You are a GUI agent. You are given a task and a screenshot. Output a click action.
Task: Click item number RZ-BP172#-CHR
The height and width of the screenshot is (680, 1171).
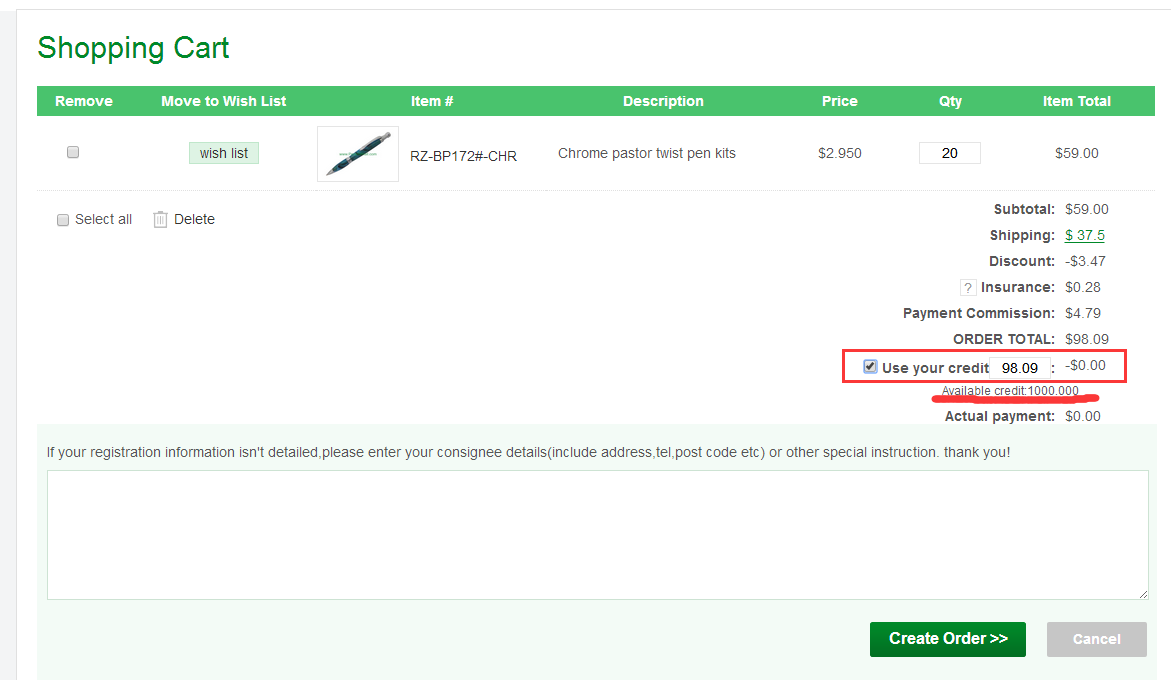coord(463,155)
